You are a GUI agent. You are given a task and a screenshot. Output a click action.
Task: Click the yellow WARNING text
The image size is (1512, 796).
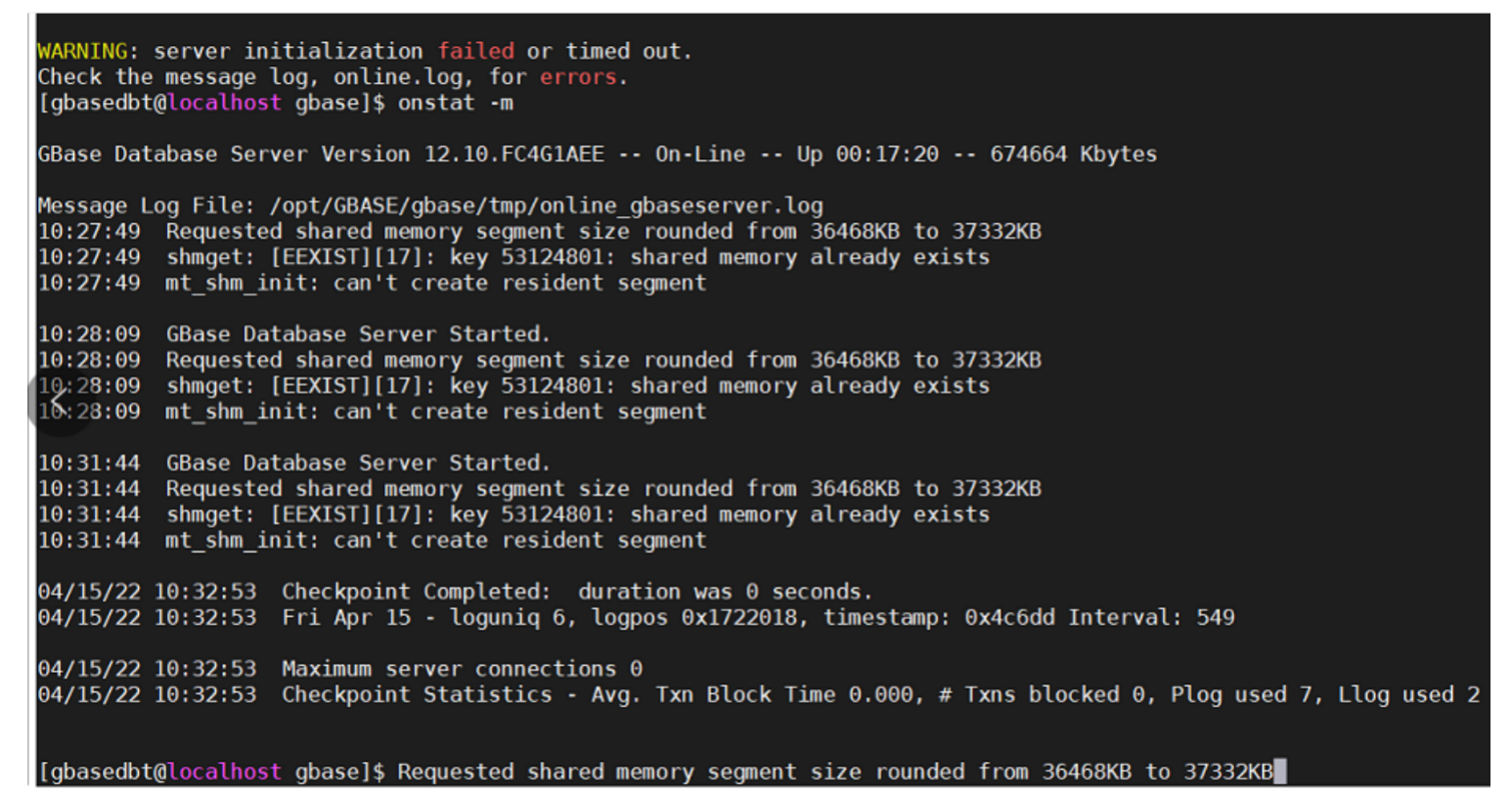pos(82,51)
